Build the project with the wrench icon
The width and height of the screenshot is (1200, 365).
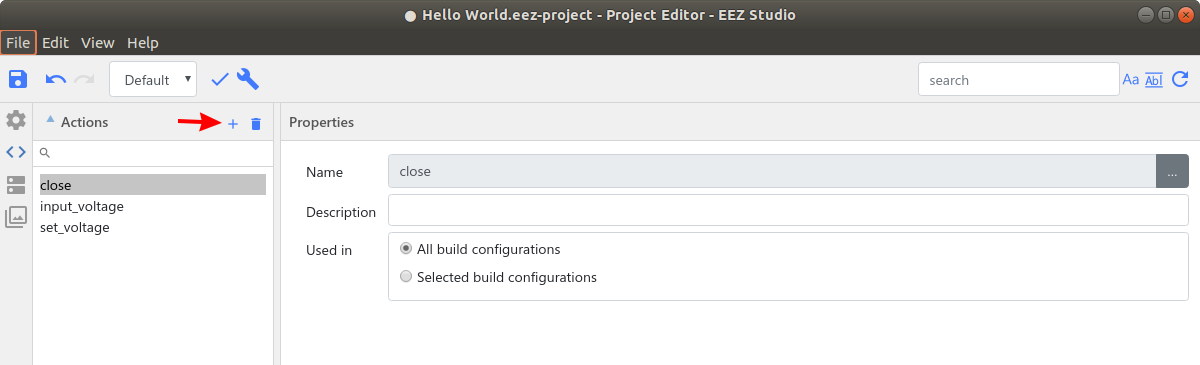pos(248,79)
